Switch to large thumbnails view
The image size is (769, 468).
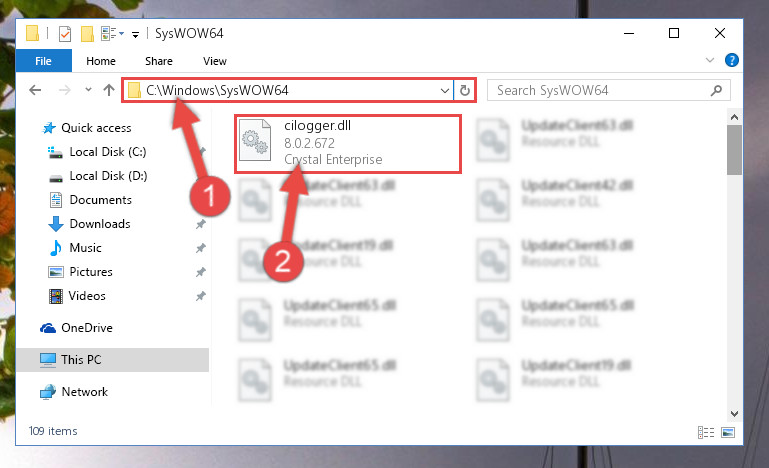pyautogui.click(x=728, y=432)
